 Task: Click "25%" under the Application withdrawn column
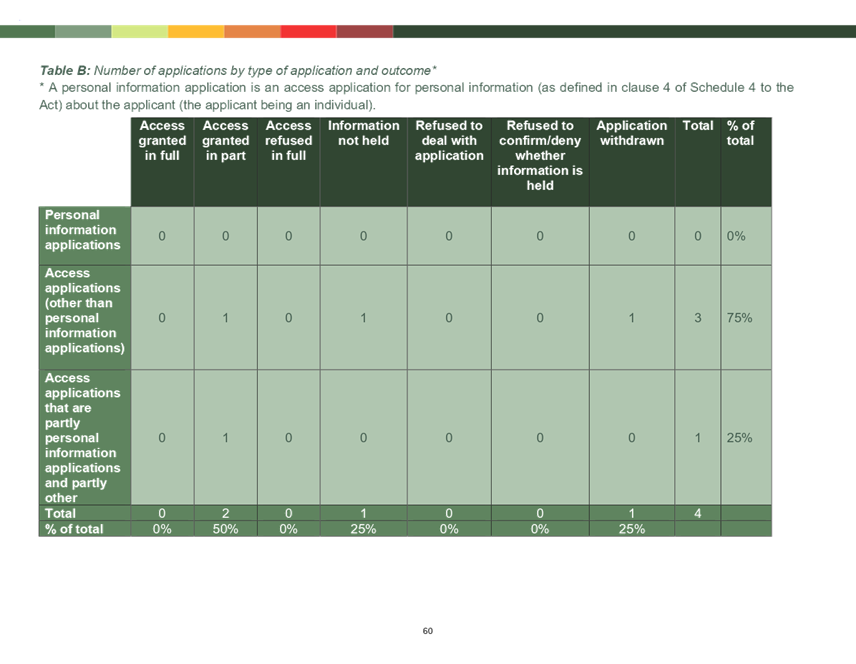[x=632, y=529]
